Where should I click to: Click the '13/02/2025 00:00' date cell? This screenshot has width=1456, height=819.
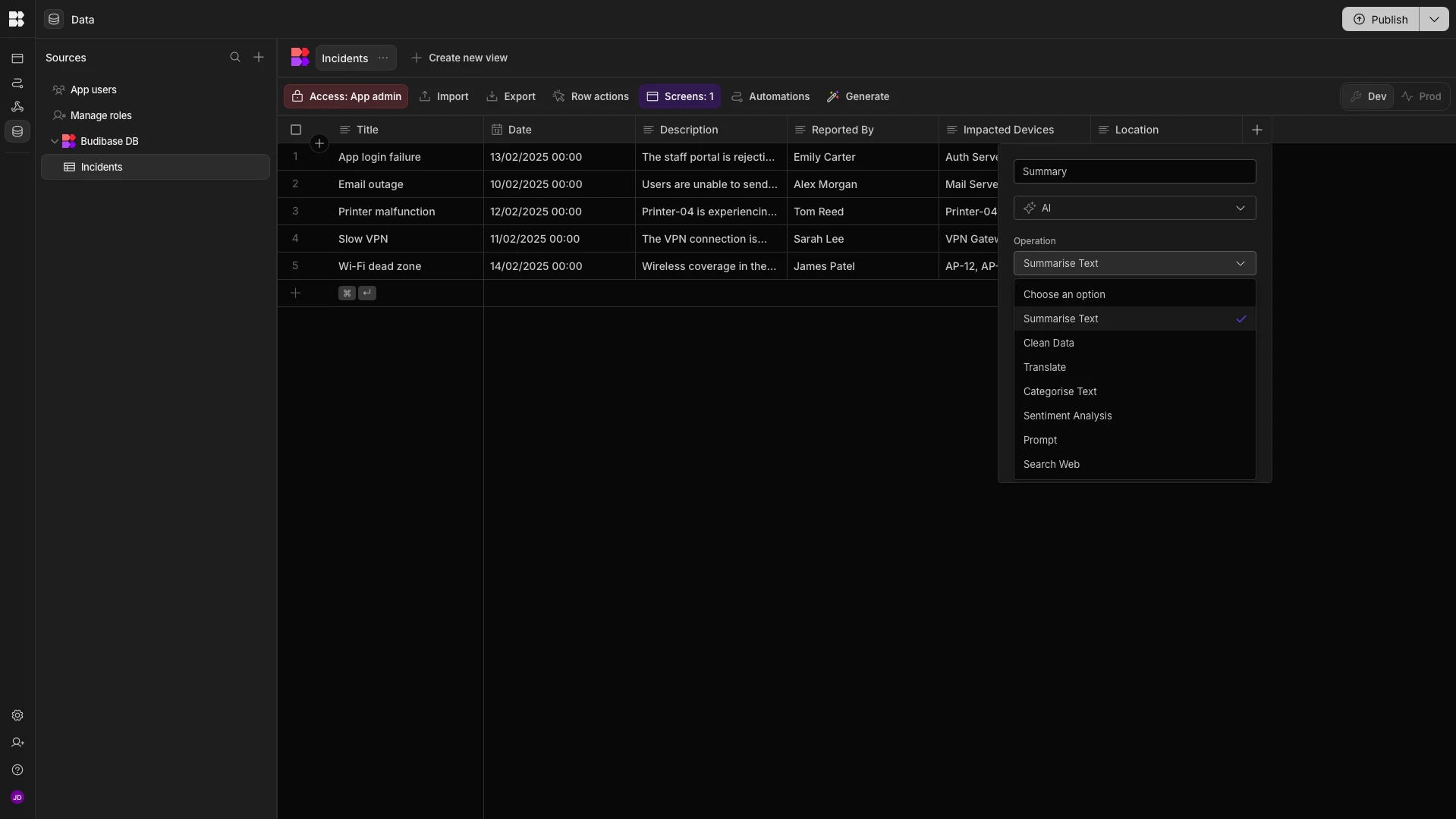[559, 157]
